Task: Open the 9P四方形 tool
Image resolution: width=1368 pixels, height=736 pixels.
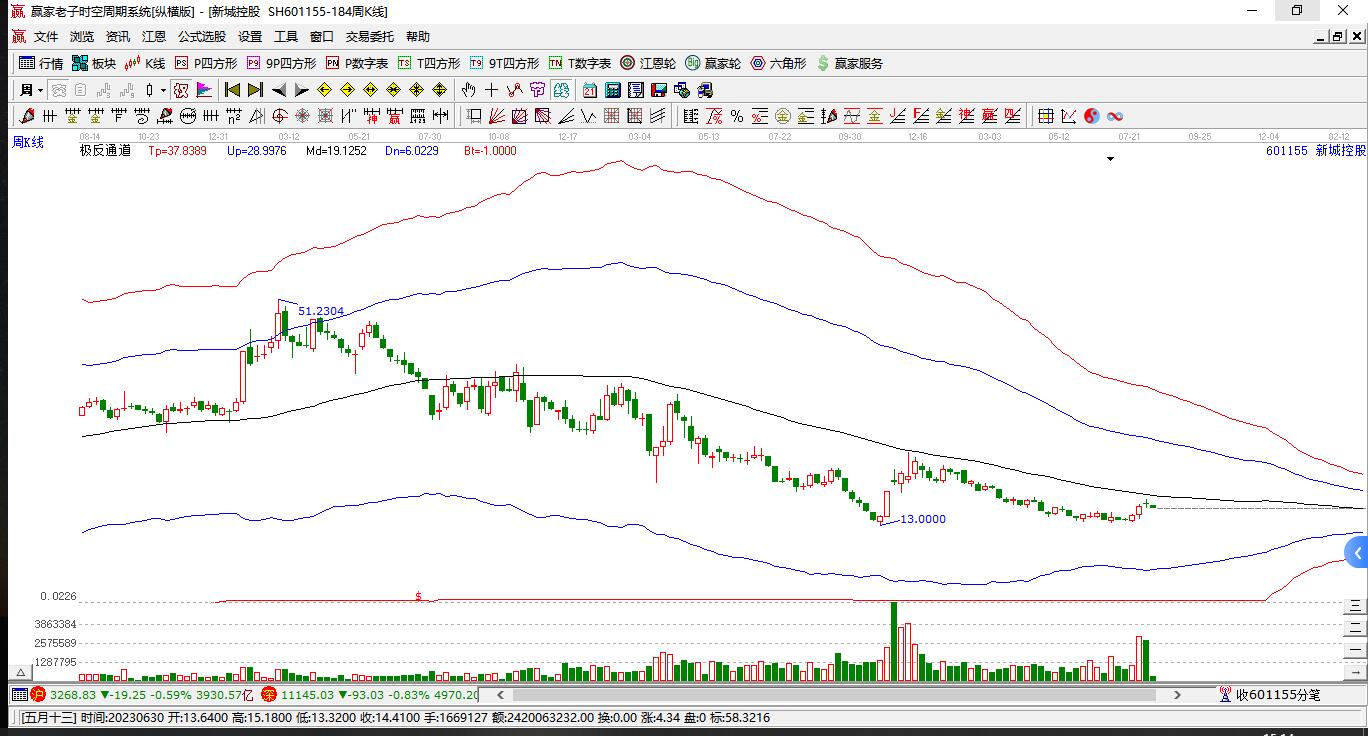Action: tap(280, 63)
